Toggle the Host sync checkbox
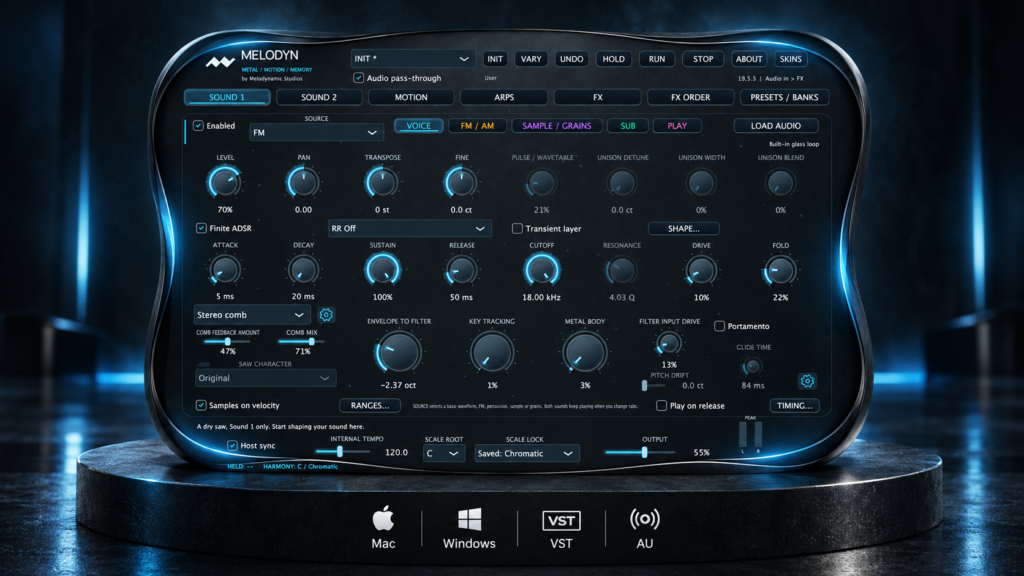Viewport: 1024px width, 576px height. click(x=232, y=445)
